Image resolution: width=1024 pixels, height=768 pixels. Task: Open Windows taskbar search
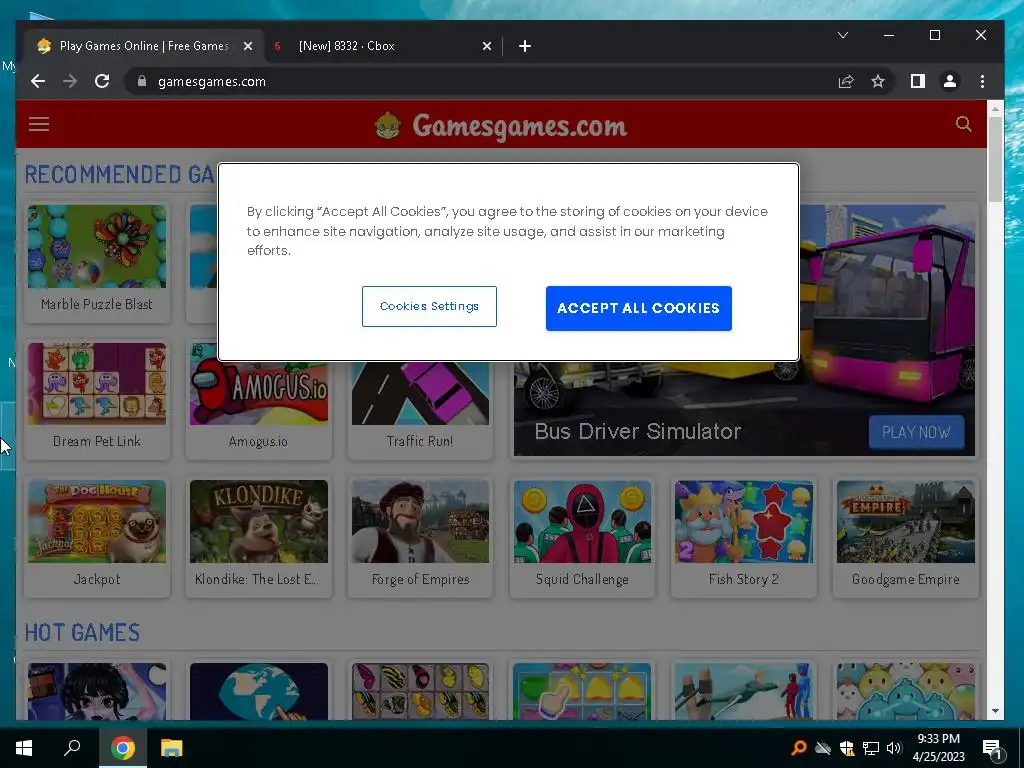(x=72, y=748)
